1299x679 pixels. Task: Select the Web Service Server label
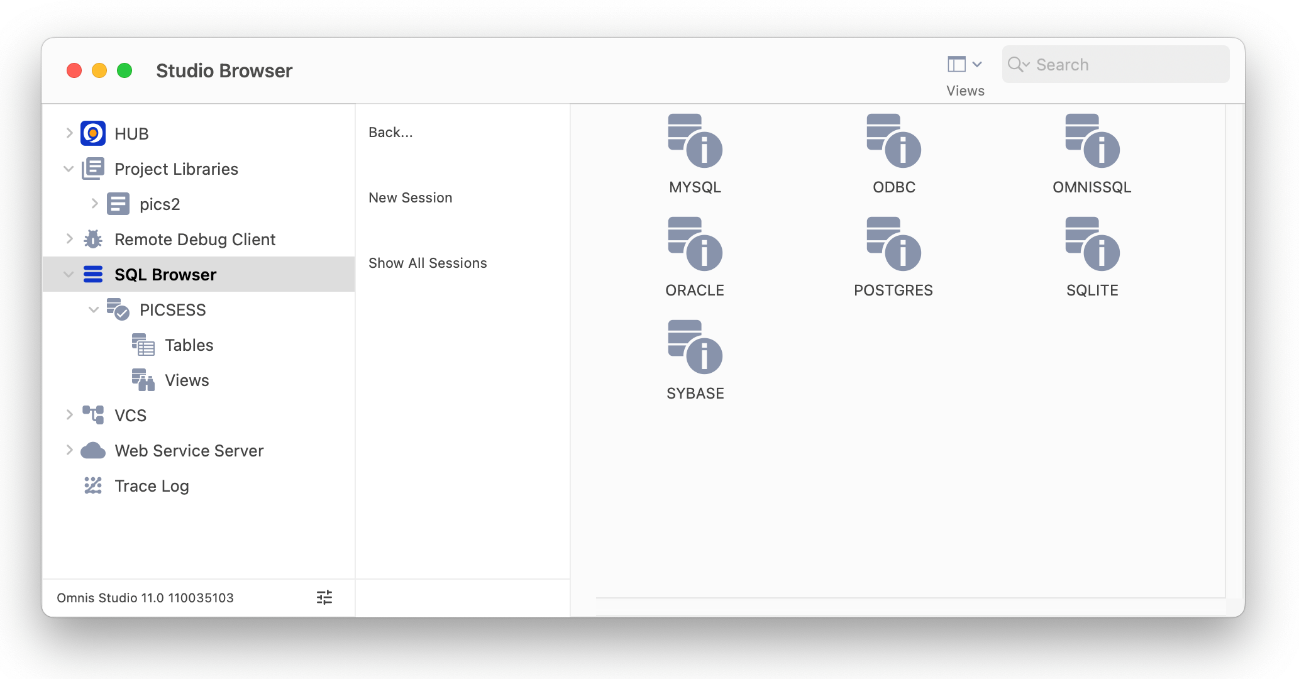(x=189, y=451)
